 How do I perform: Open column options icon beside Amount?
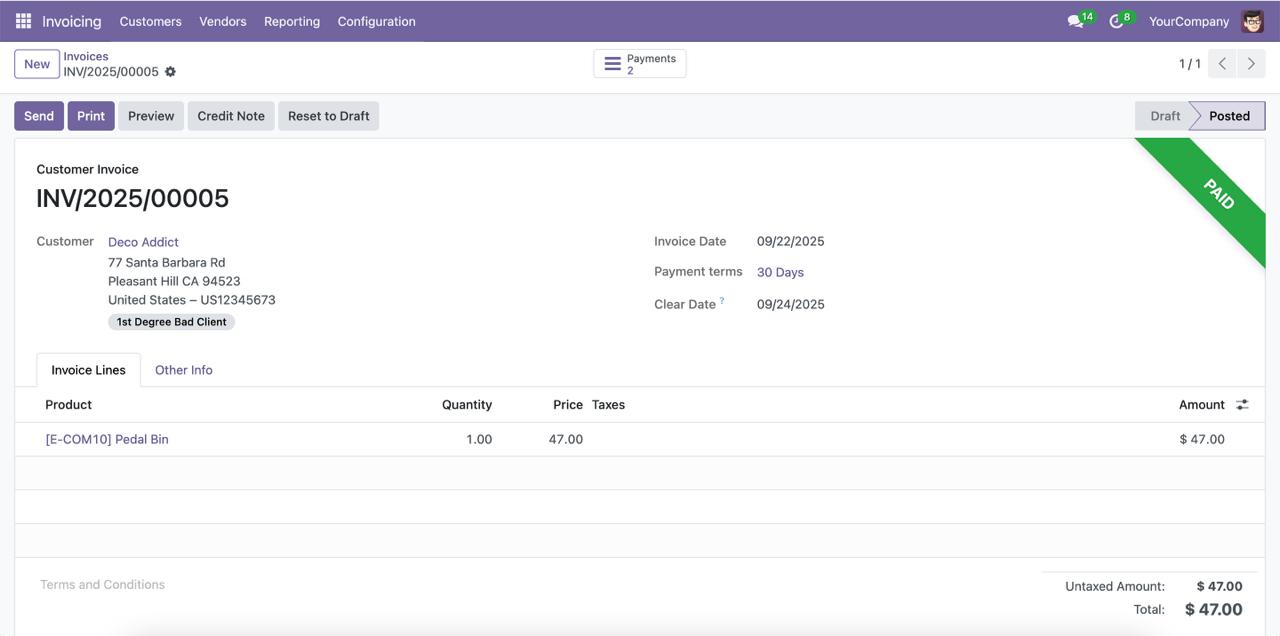pos(1242,405)
